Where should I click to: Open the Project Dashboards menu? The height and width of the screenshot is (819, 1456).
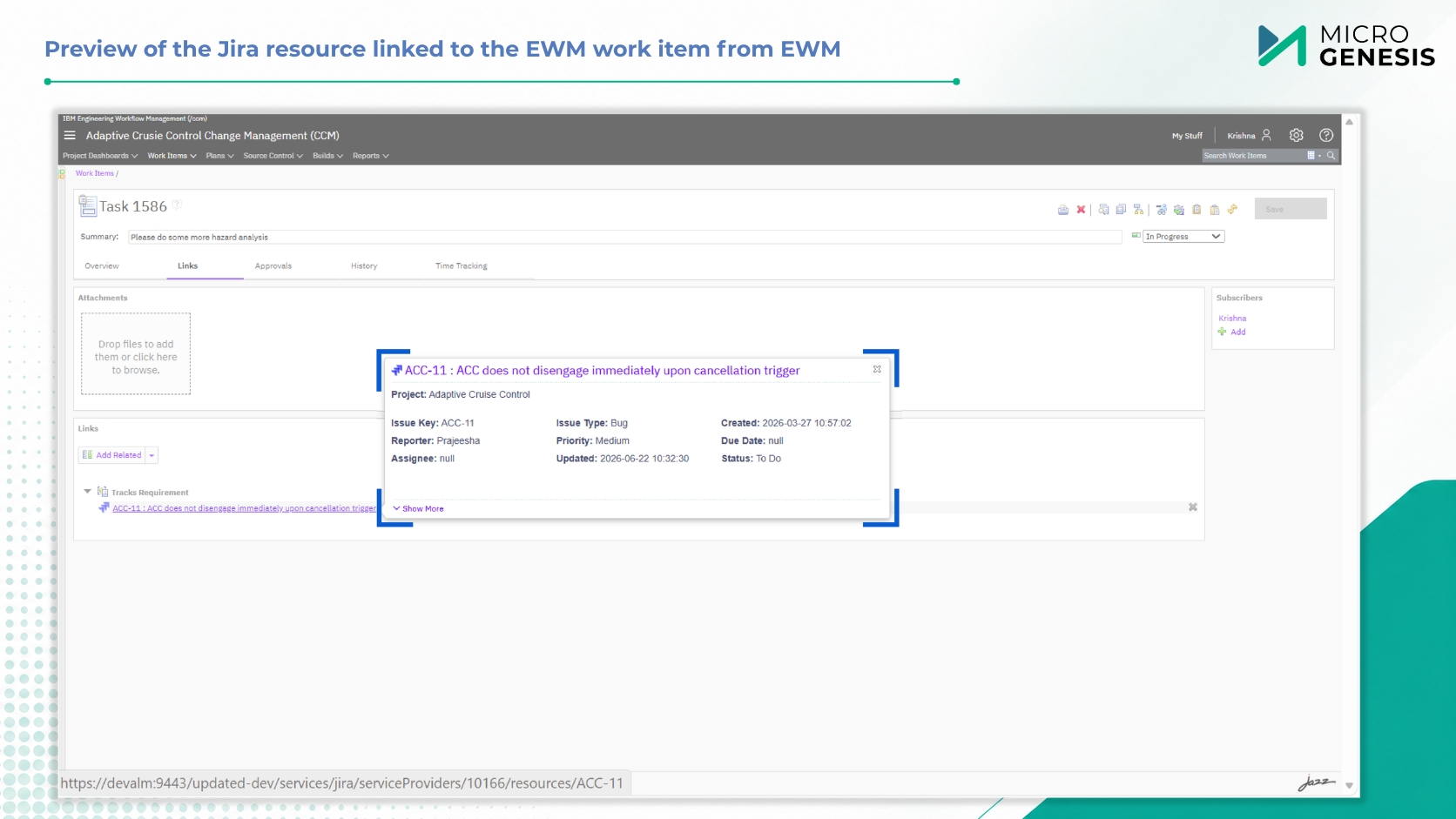[x=100, y=156]
